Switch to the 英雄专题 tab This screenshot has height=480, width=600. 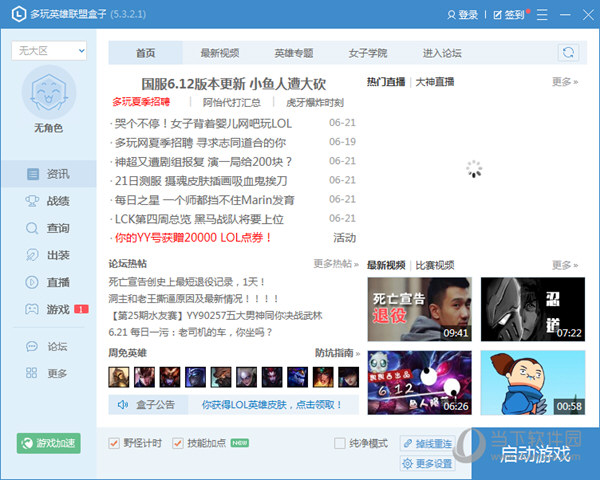pos(294,53)
